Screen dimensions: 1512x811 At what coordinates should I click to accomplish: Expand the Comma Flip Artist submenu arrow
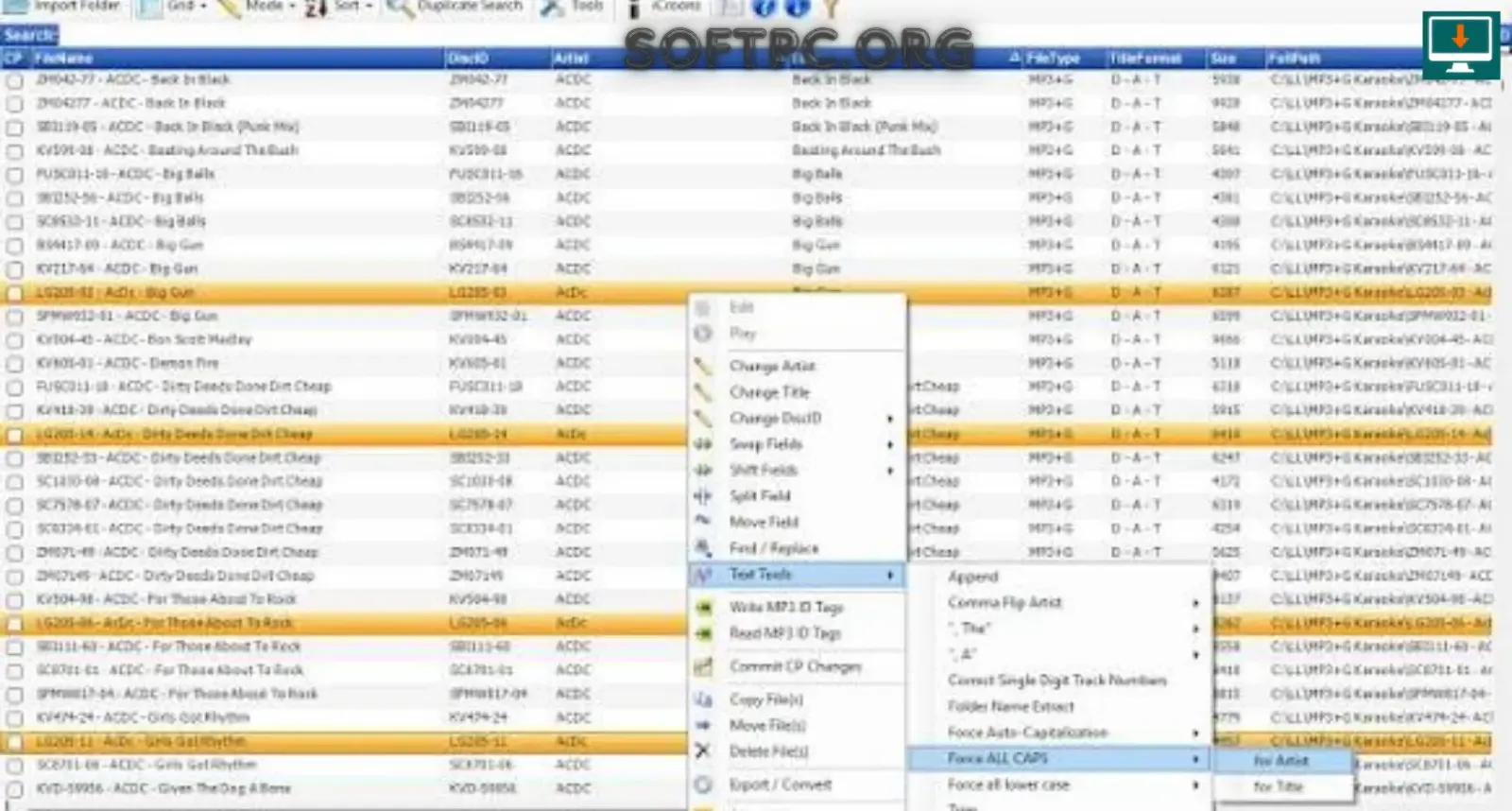tap(1195, 603)
